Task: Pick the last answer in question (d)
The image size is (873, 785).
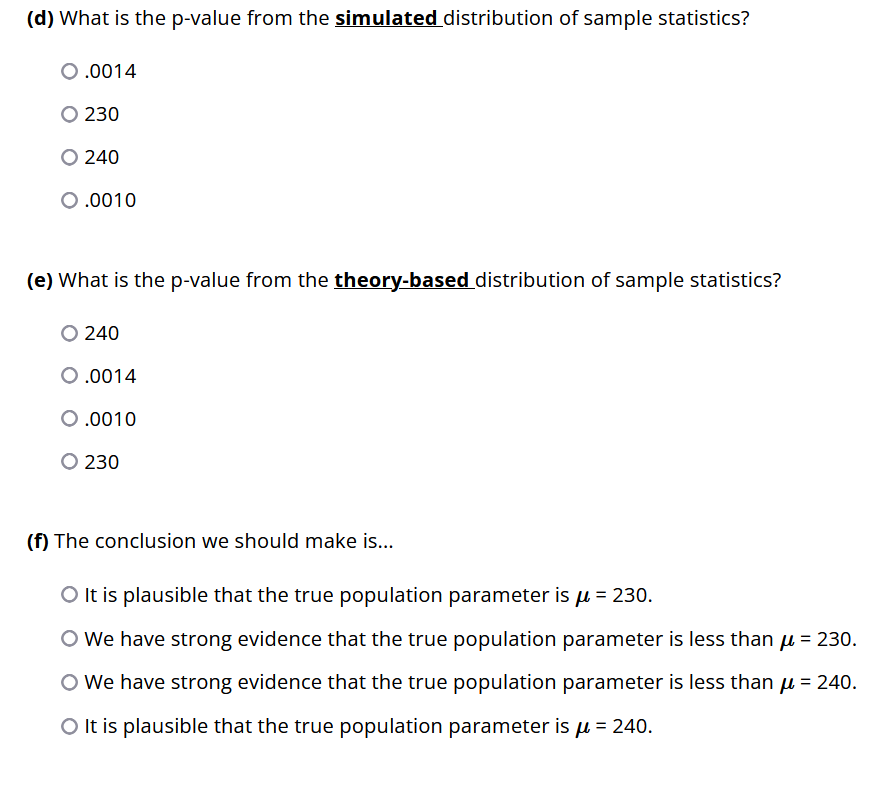Action: 68,199
